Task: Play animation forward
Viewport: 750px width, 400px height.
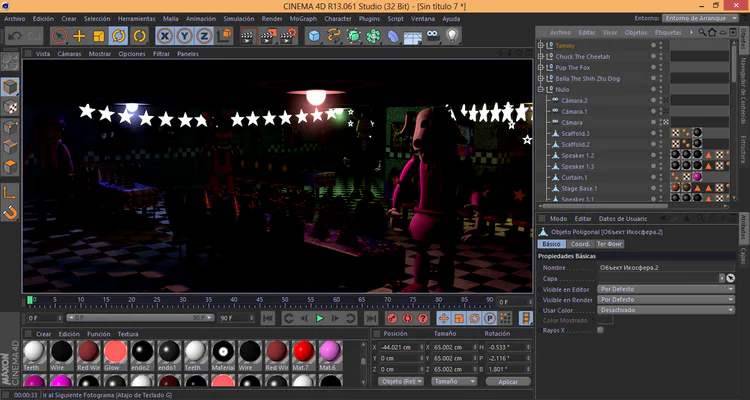Action: 320,318
